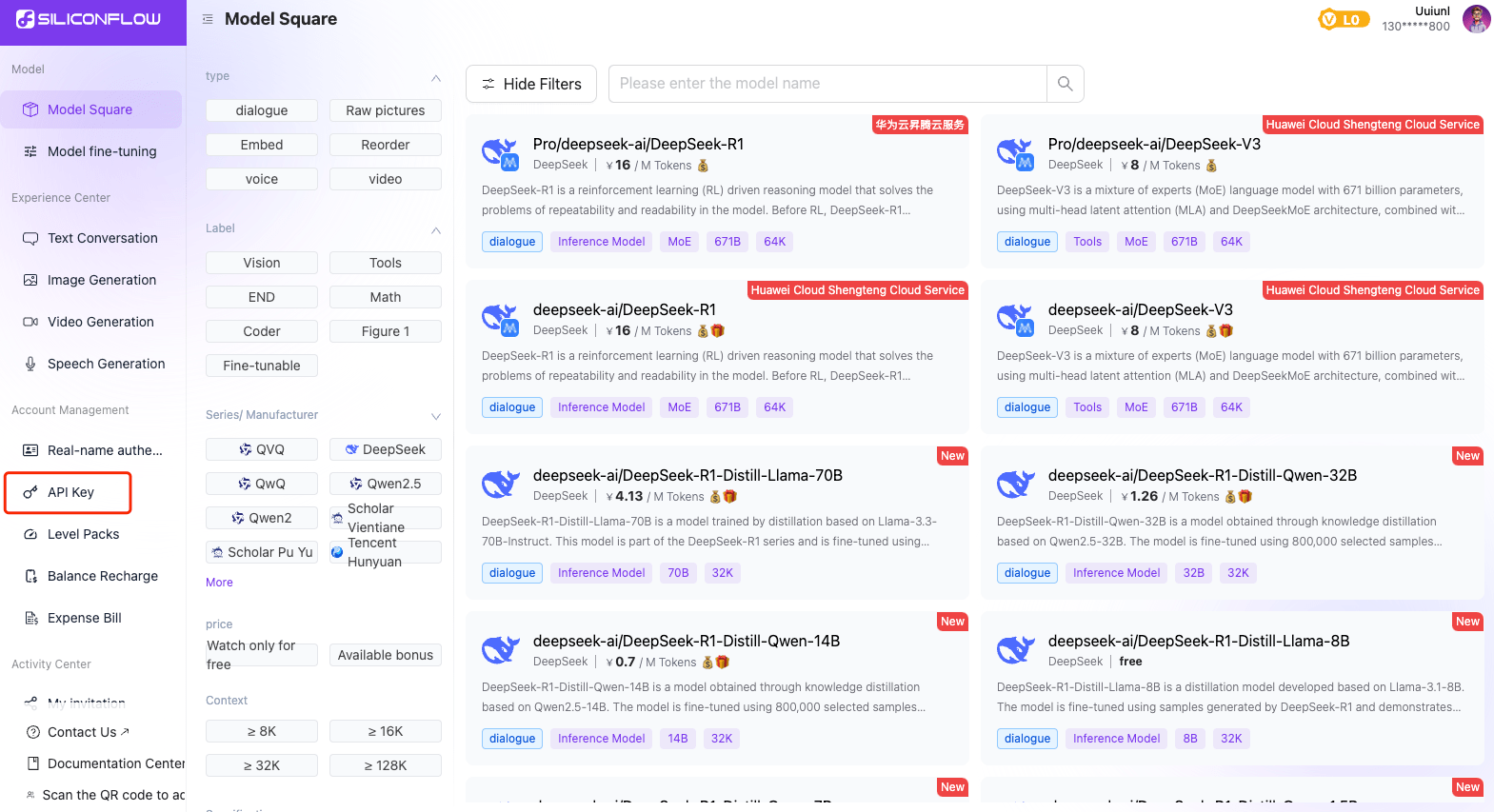Open Expense Bill menu item
Screen dimensions: 1494x812
pyautogui.click(x=91, y=618)
